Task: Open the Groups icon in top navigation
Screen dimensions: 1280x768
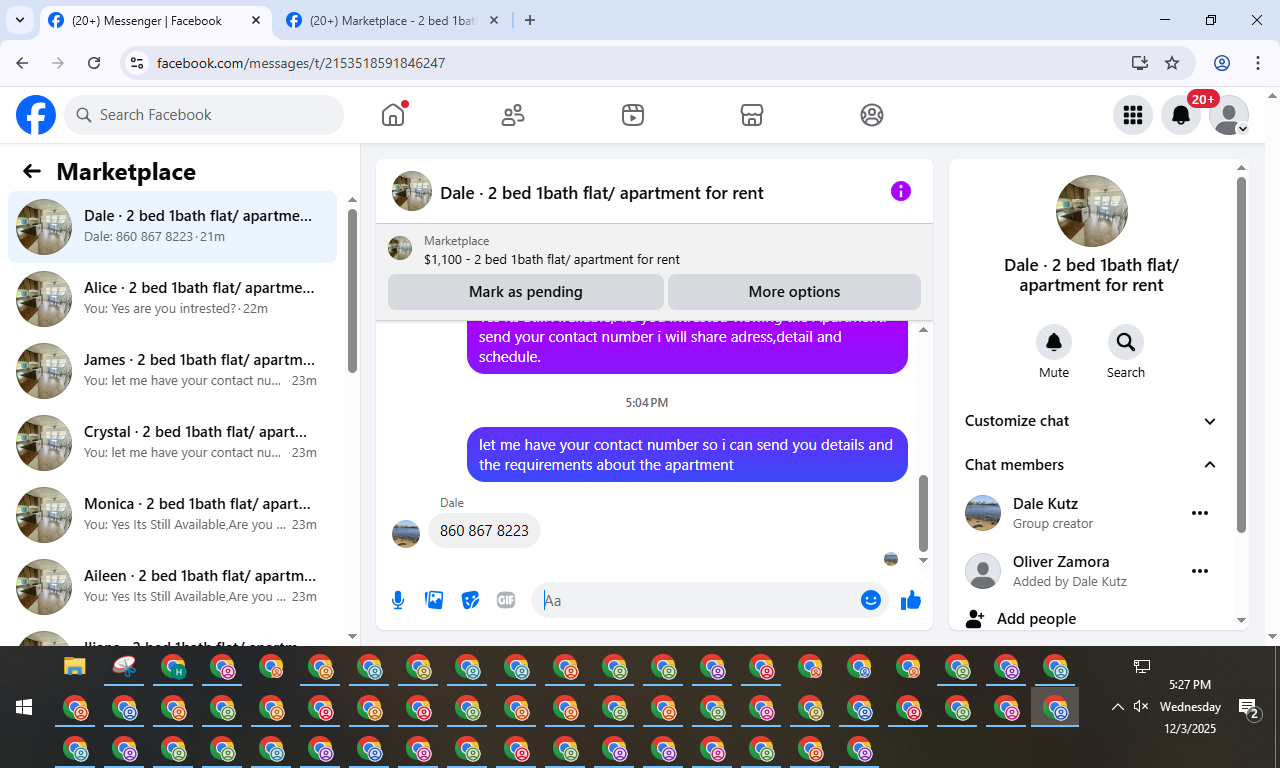Action: [872, 115]
